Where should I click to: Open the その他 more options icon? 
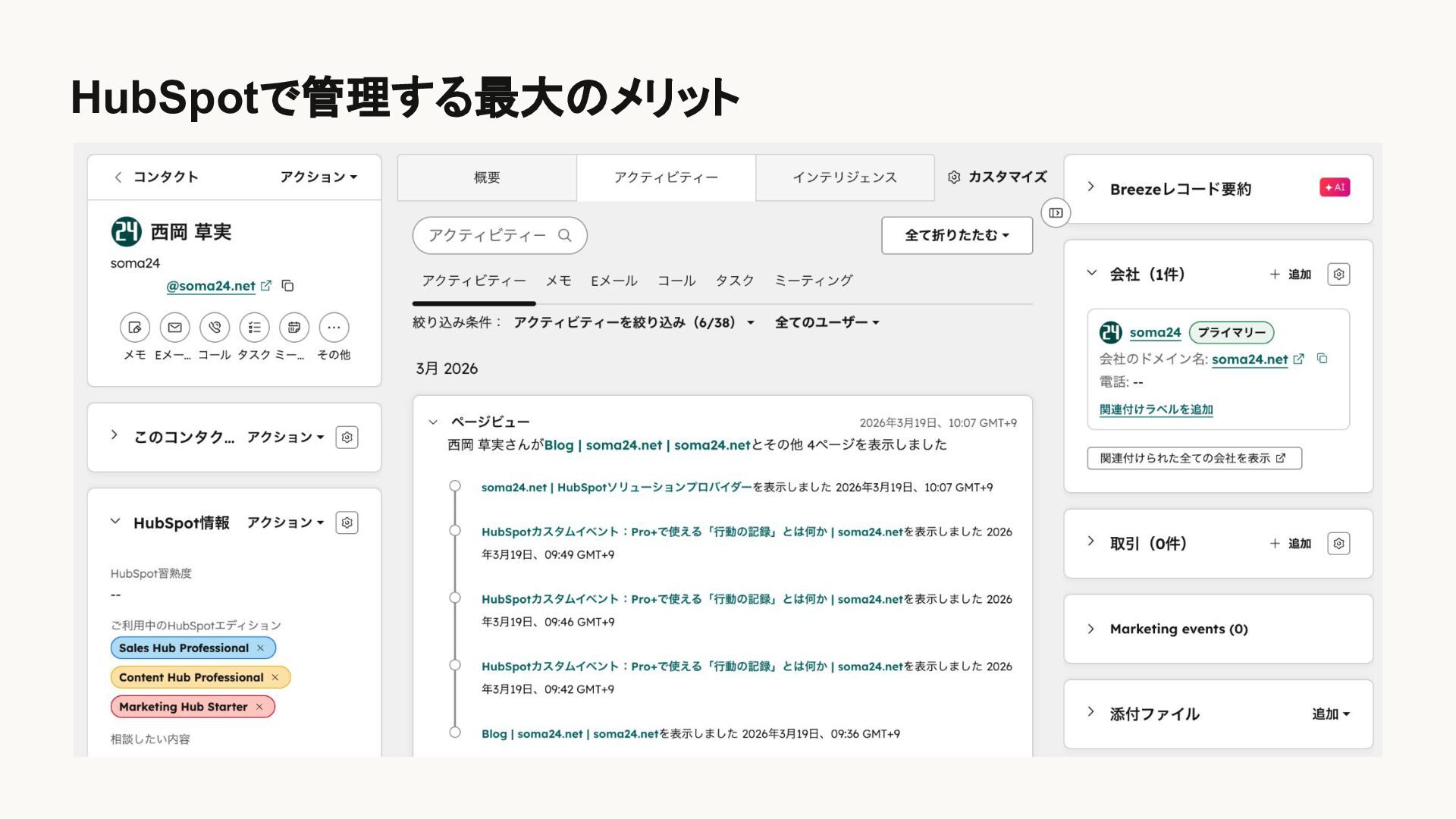334,328
